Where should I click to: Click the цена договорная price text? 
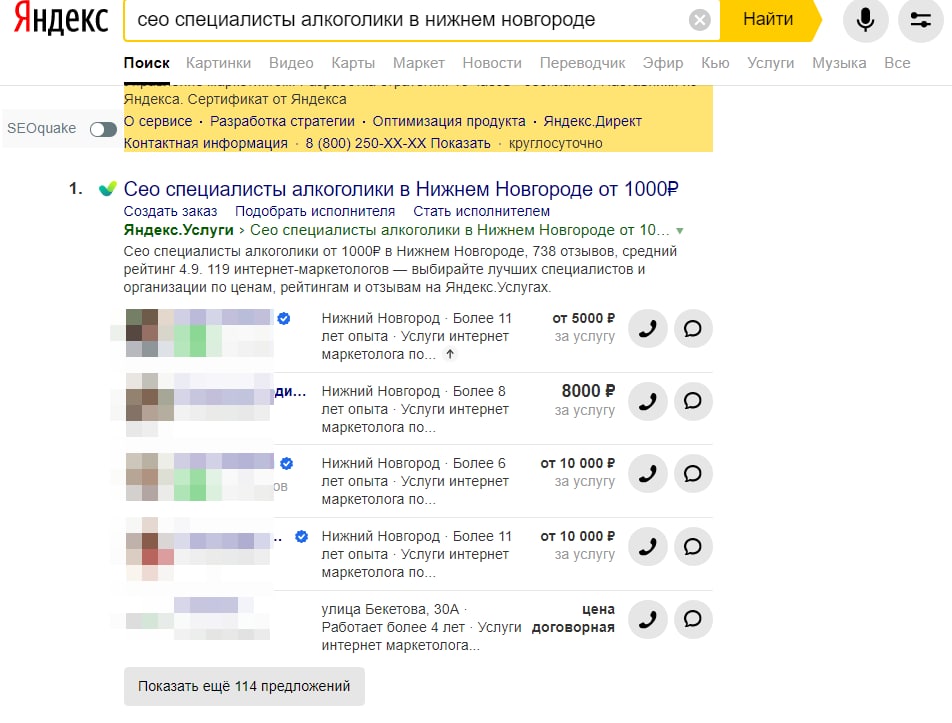573,619
